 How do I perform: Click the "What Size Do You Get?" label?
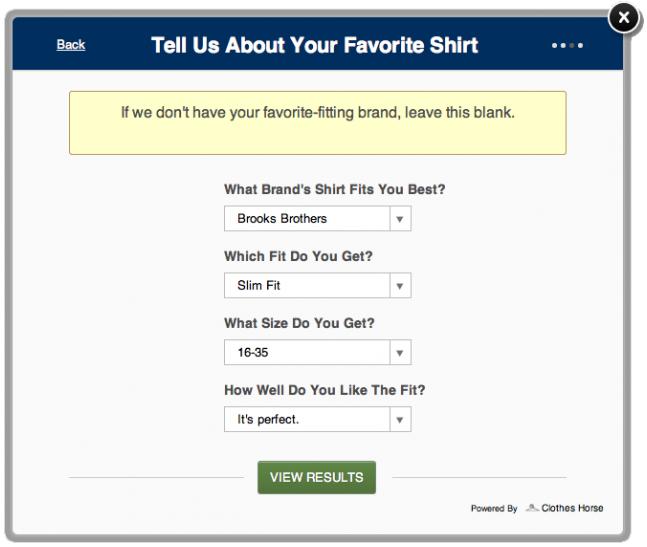299,323
